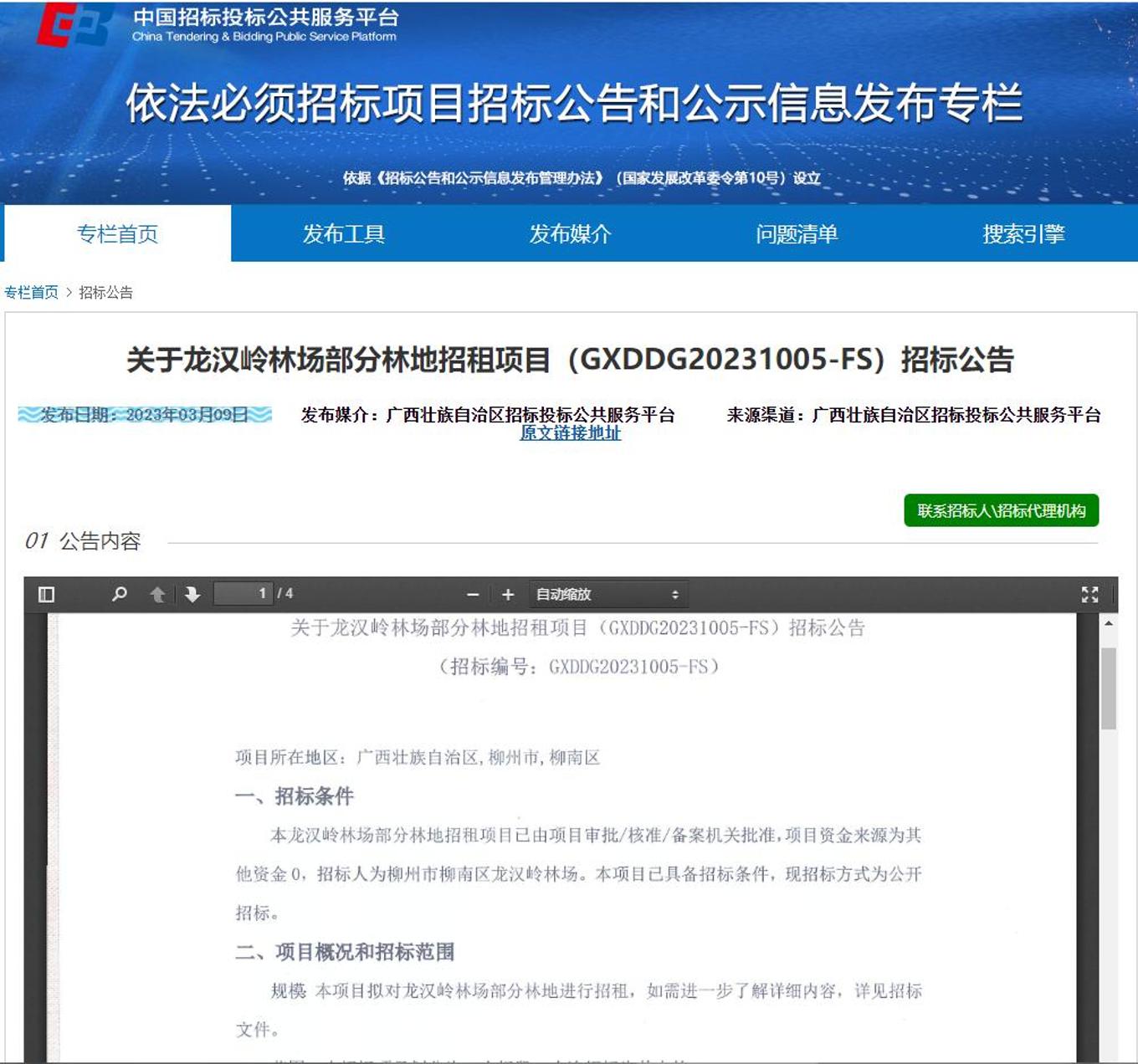Image resolution: width=1138 pixels, height=1064 pixels.
Task: Go to 搜索引擎 tab
Action: [1023, 234]
